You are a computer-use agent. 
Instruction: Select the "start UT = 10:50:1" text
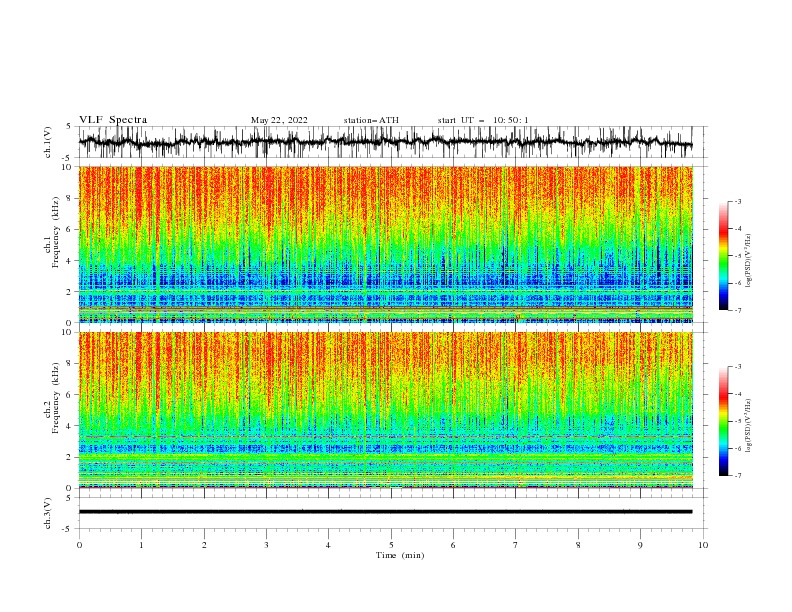pyautogui.click(x=483, y=120)
